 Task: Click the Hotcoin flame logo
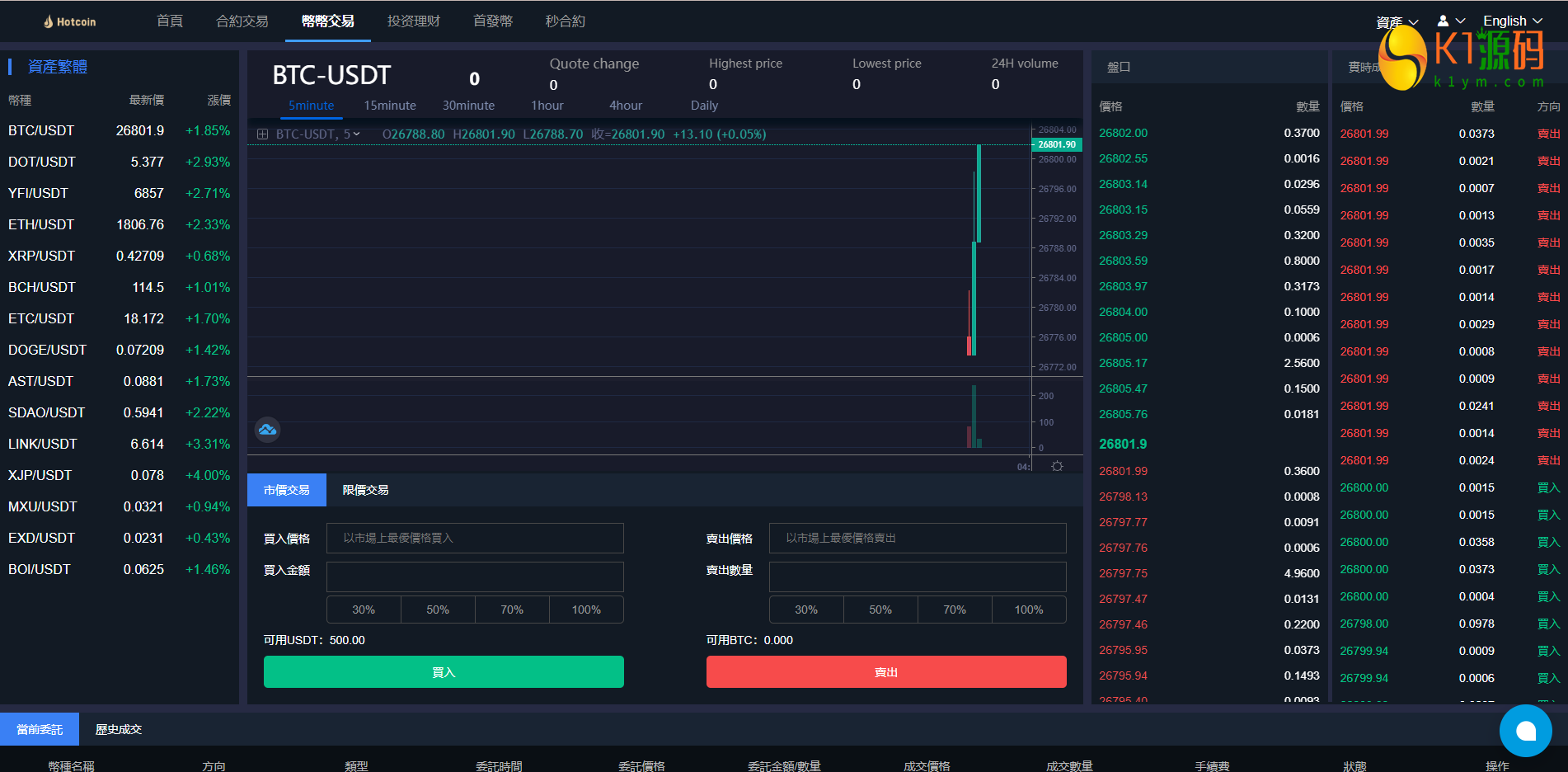(49, 21)
